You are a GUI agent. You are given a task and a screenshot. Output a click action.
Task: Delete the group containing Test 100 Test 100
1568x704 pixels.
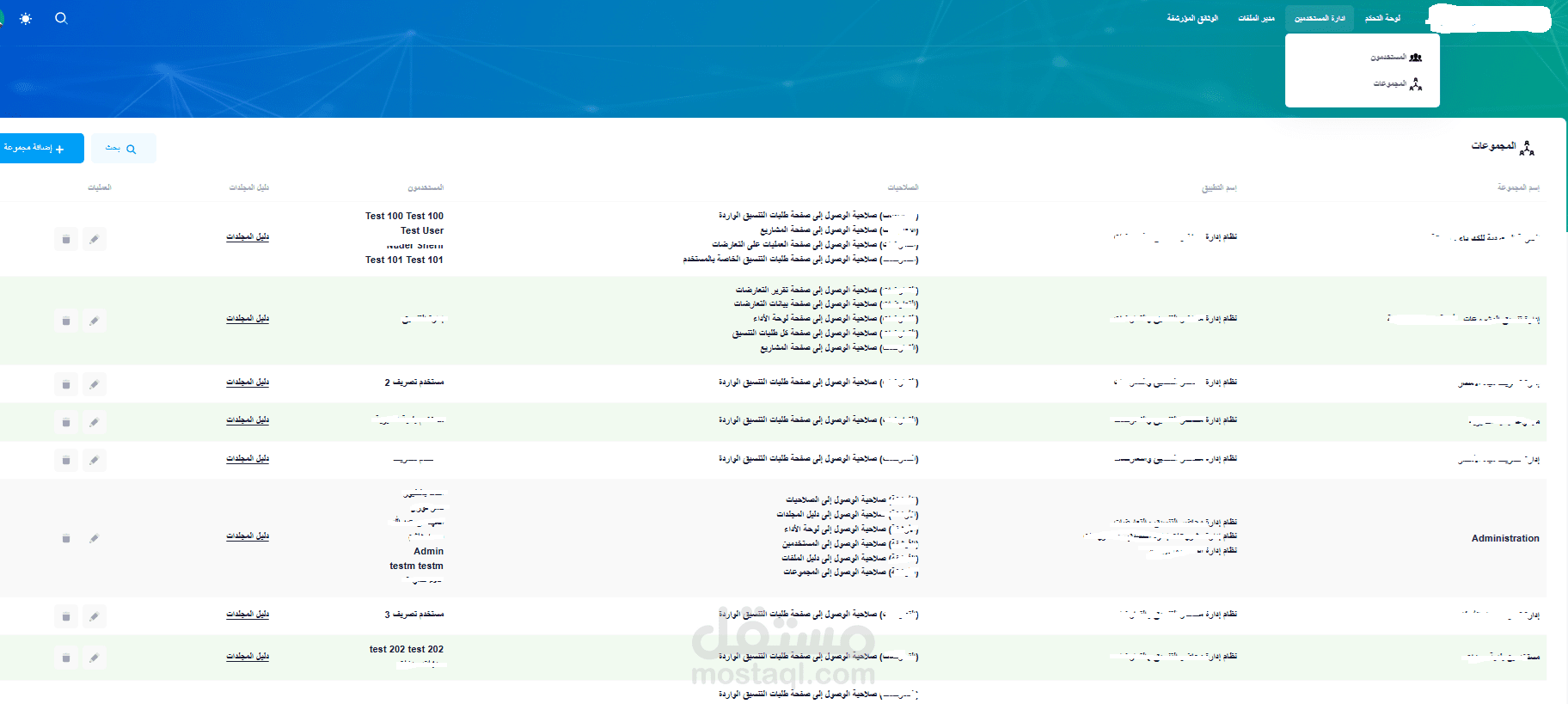66,239
